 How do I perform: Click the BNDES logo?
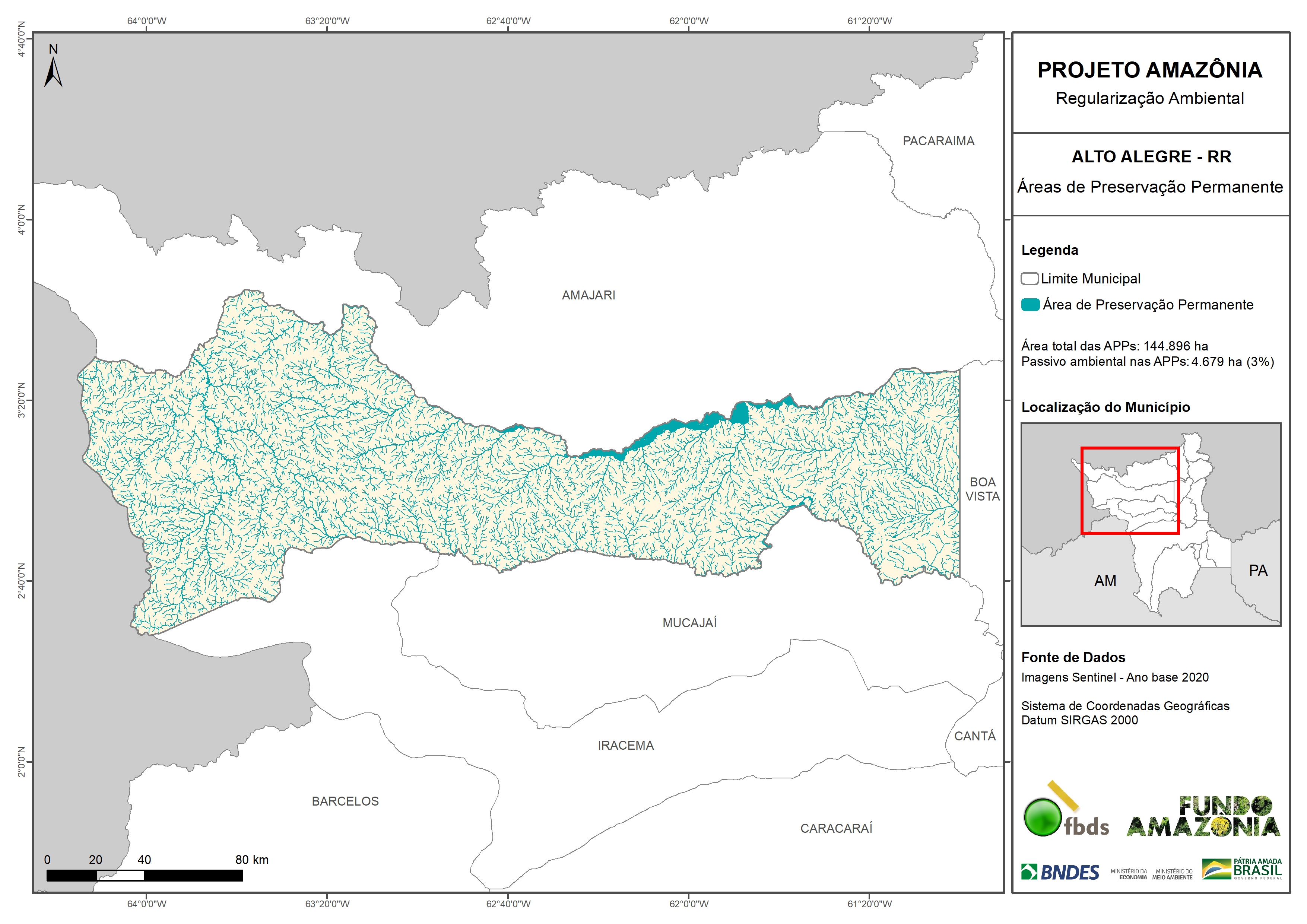(1060, 872)
